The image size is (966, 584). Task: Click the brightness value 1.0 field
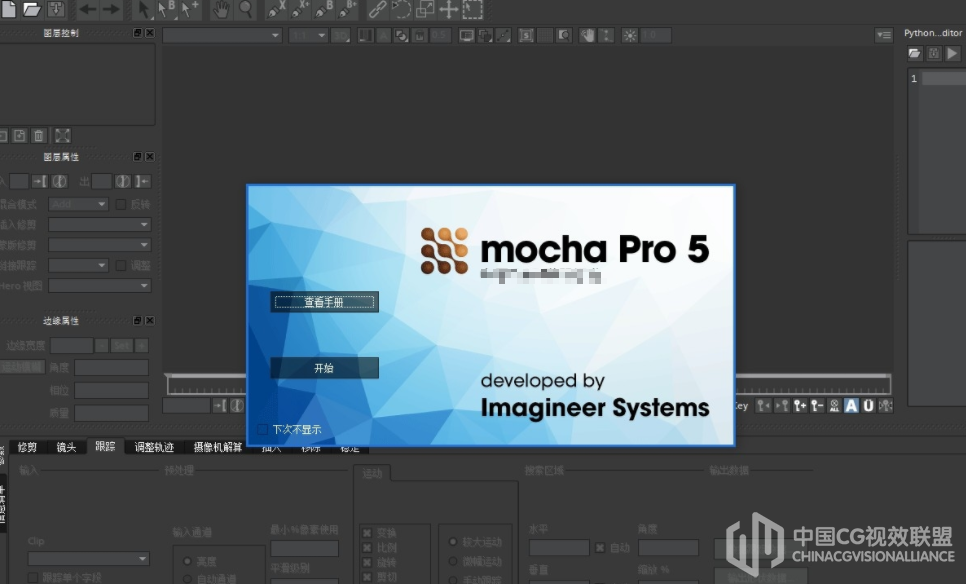point(656,36)
